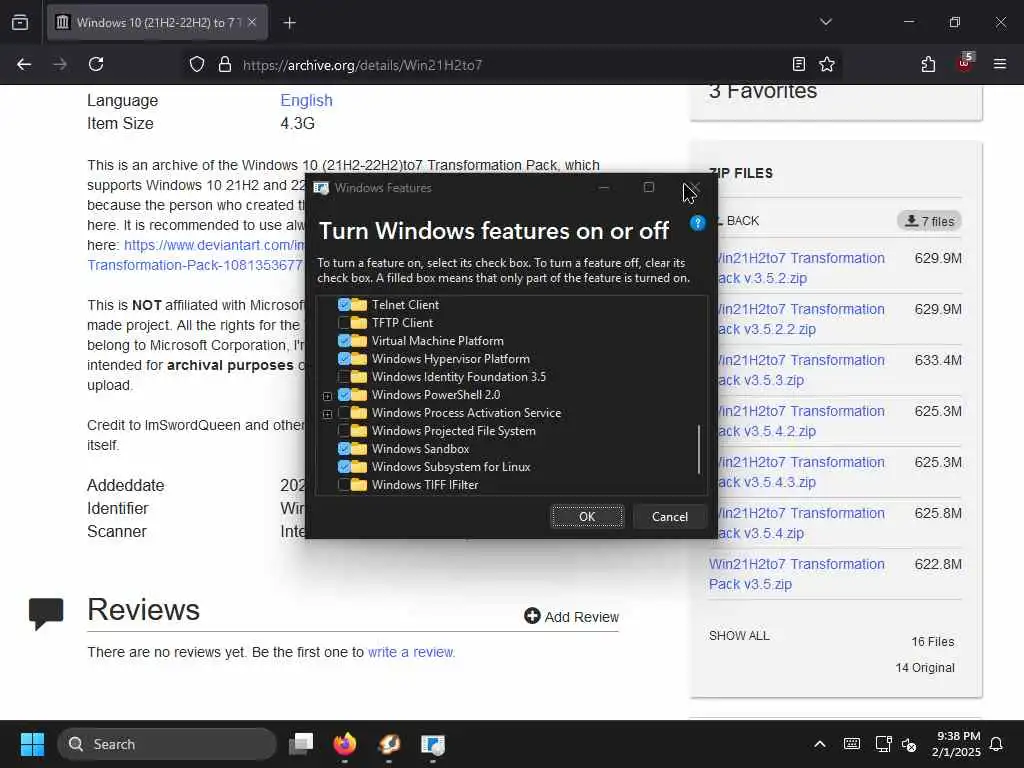Download Transformation Pack v3.5.4.zip

click(800, 523)
